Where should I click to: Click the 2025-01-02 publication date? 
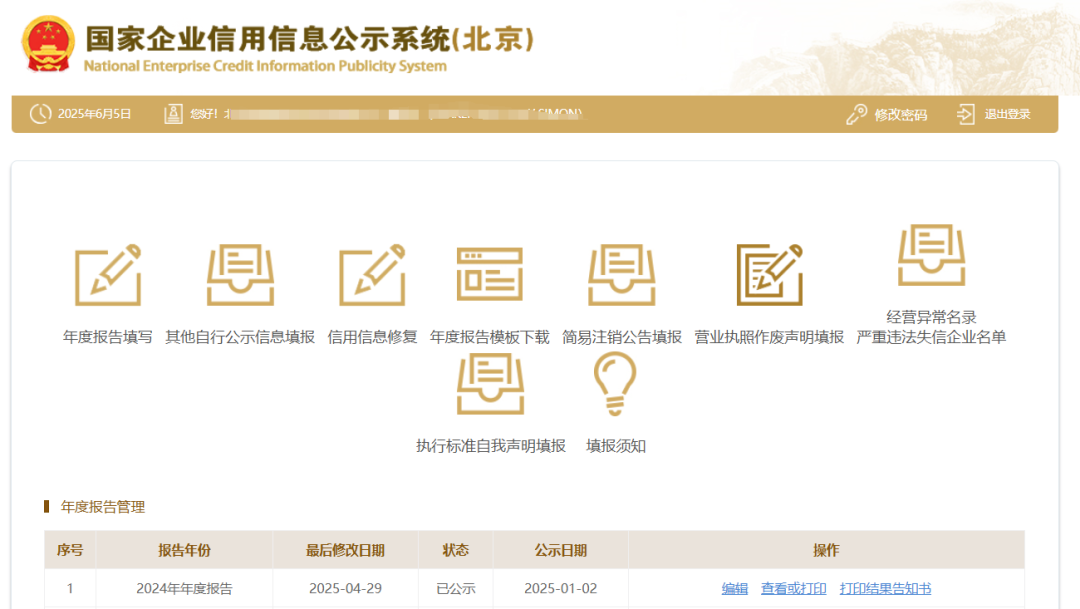[x=561, y=589]
